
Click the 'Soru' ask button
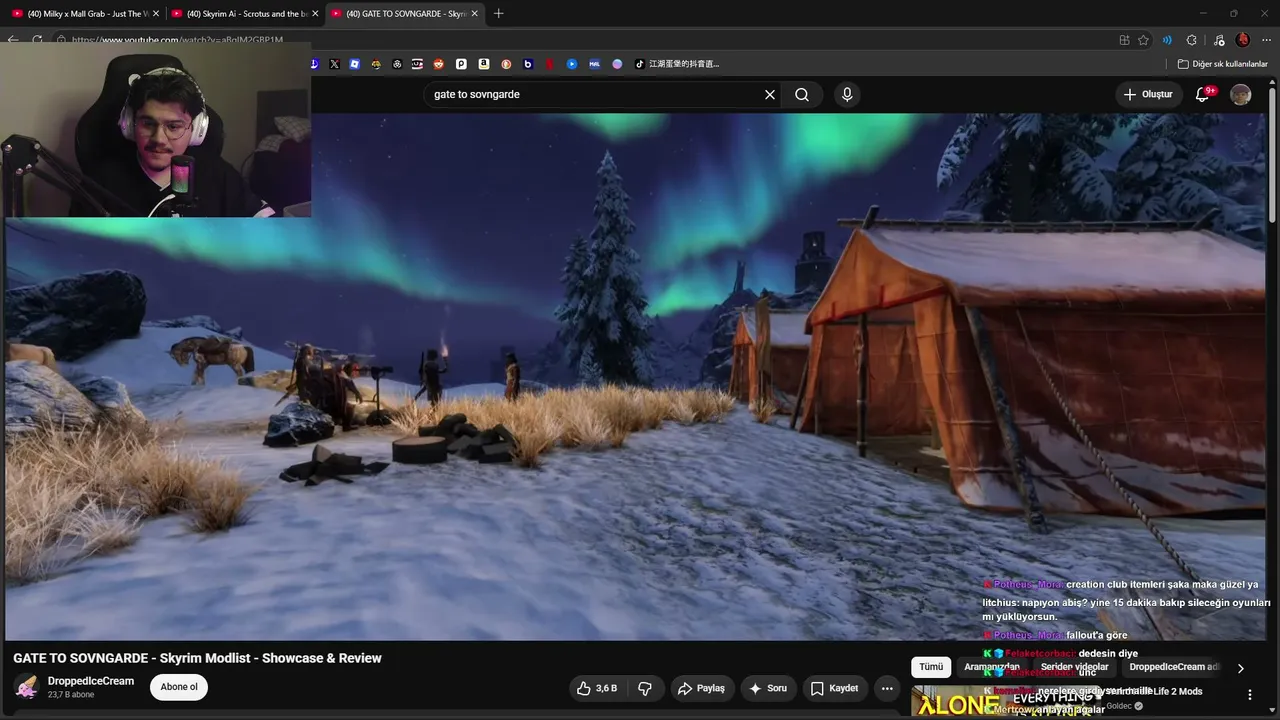coord(768,688)
